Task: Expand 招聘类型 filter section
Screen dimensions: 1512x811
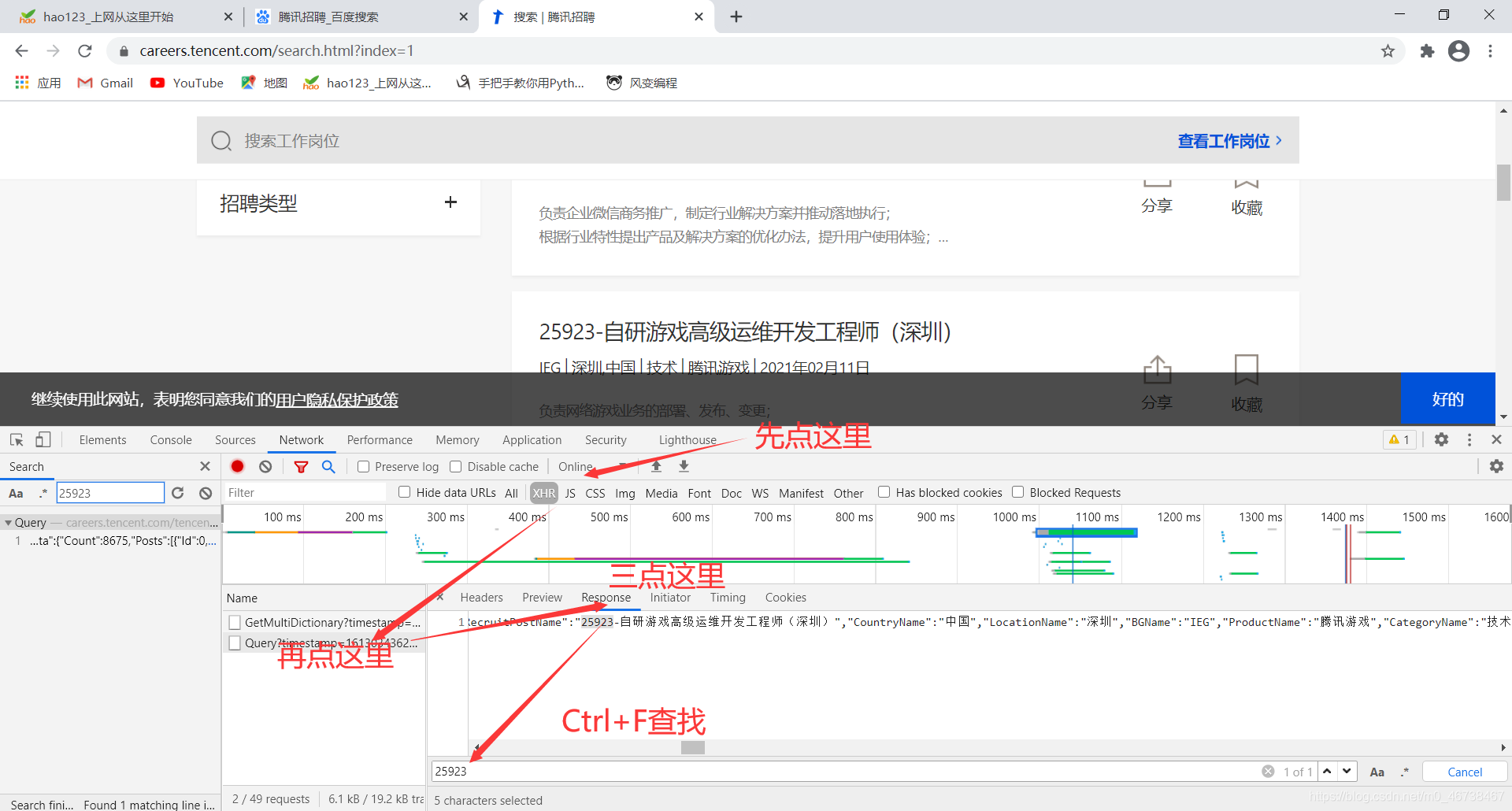Action: pyautogui.click(x=450, y=202)
